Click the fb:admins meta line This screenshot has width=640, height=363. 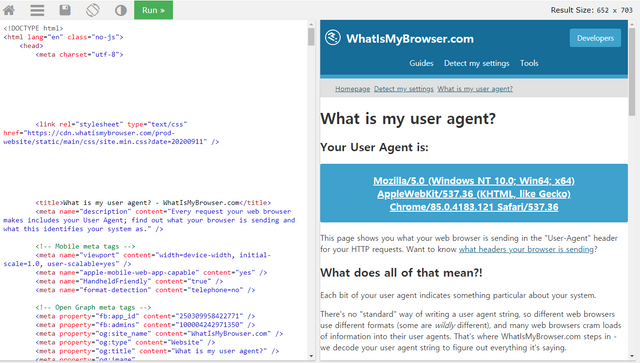point(145,325)
